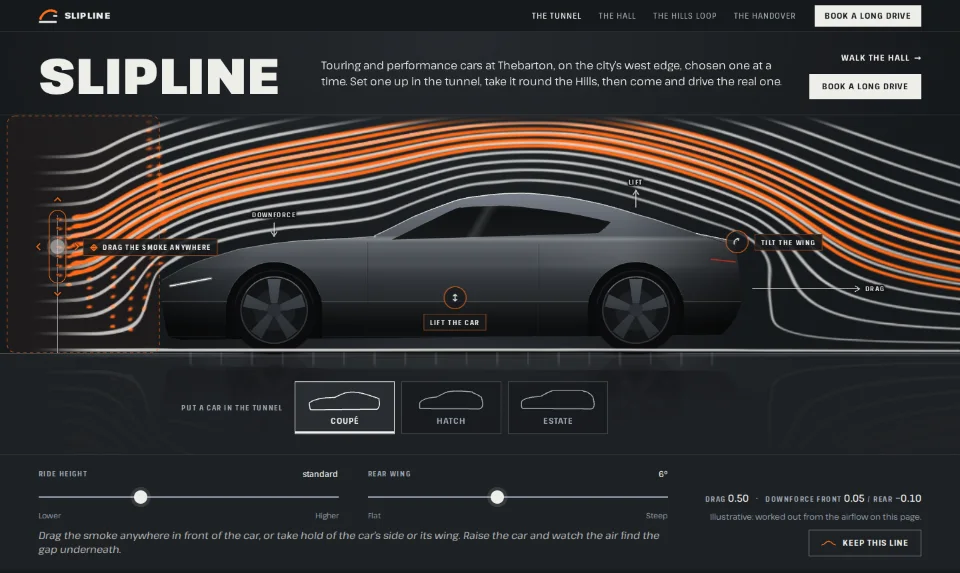Click the Rear Wing slider thumb
Screen dimensions: 960x573
(497, 496)
